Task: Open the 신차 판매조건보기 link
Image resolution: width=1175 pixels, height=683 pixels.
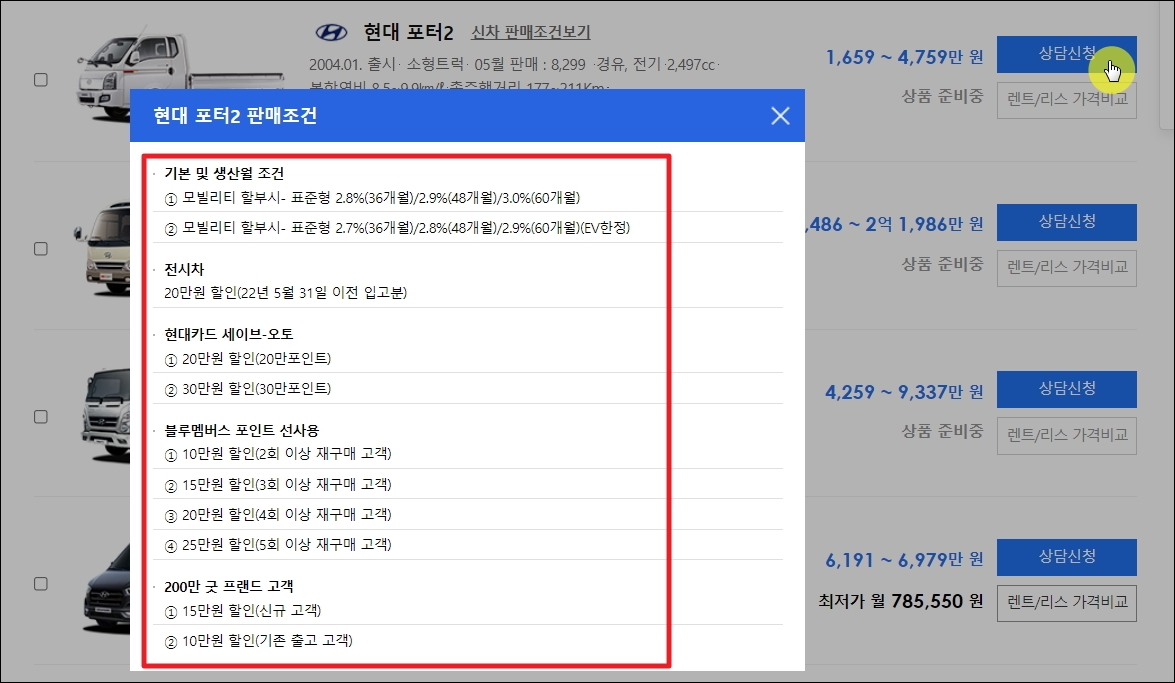Action: [x=531, y=32]
